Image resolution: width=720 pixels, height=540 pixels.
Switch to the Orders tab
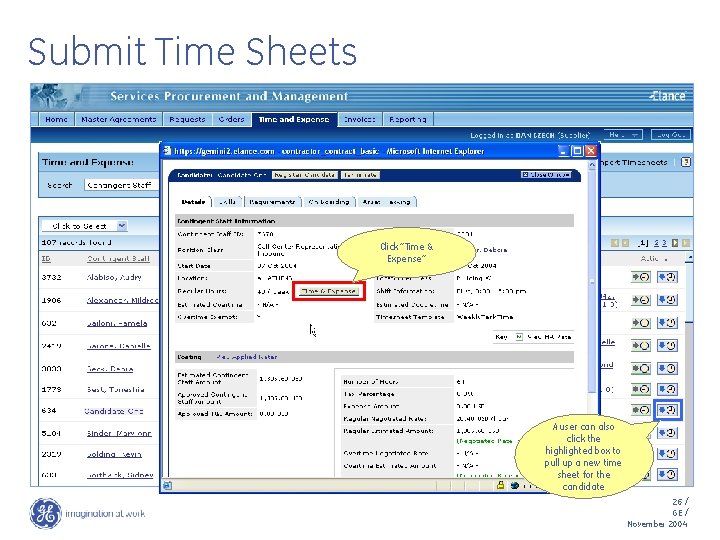(x=231, y=119)
